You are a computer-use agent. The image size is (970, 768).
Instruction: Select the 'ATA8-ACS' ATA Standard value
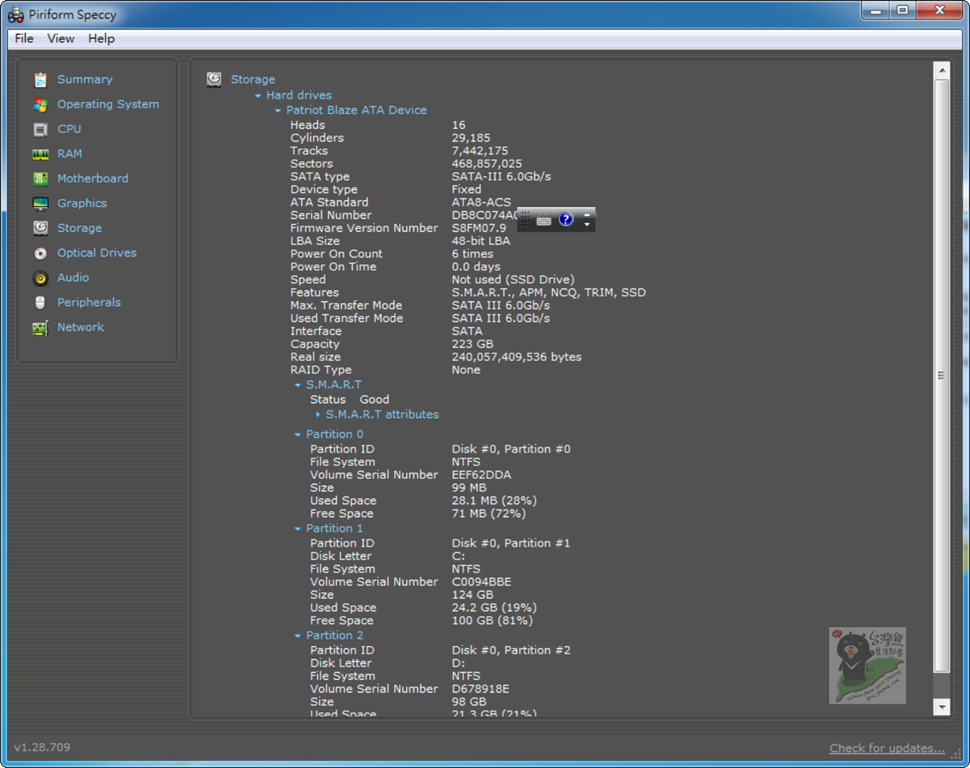pos(481,202)
